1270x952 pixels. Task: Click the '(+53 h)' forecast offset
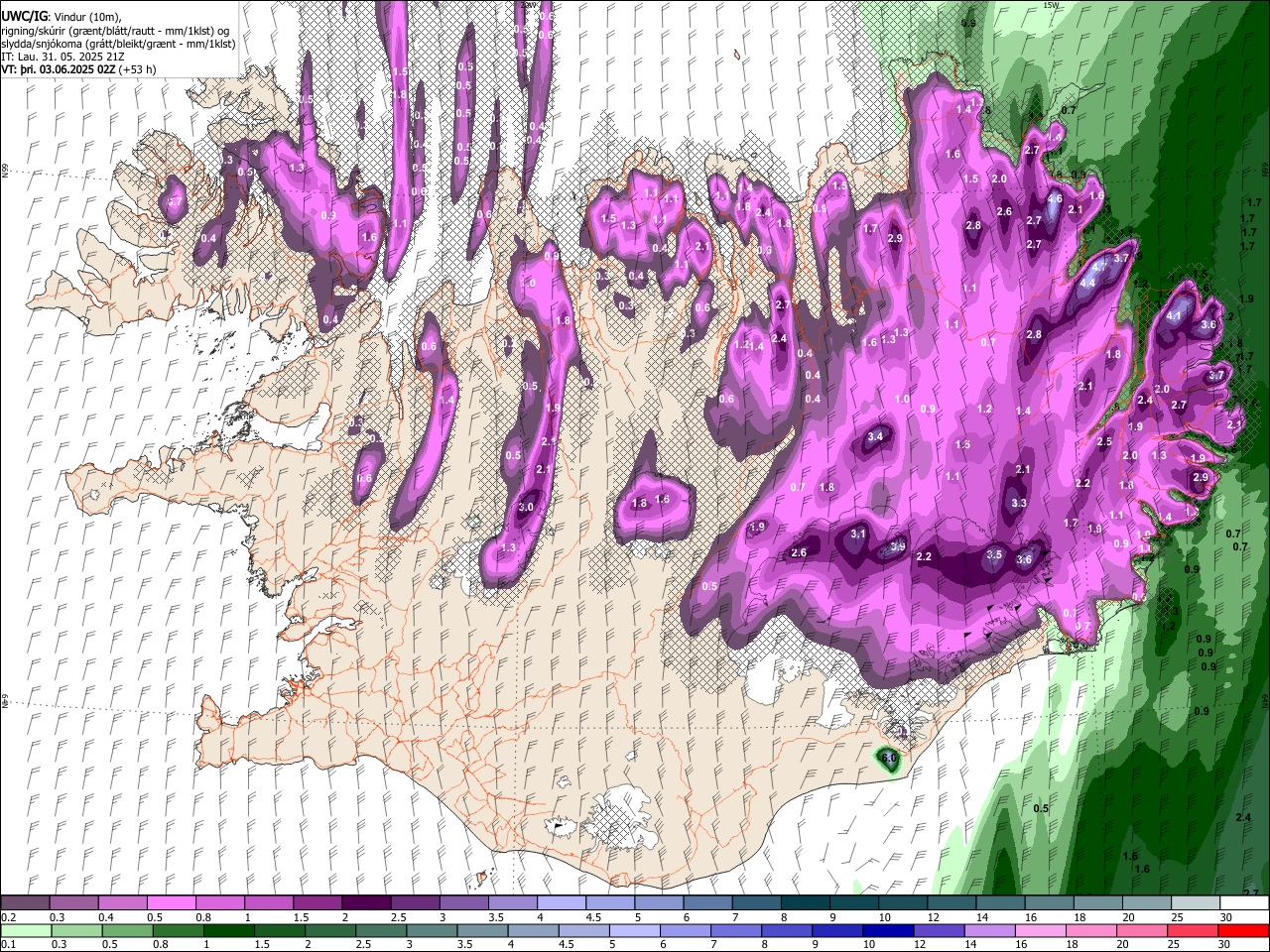click(137, 69)
